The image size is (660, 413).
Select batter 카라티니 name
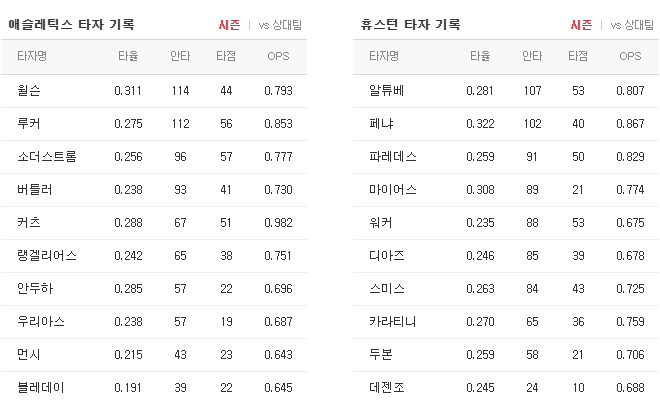click(x=392, y=322)
